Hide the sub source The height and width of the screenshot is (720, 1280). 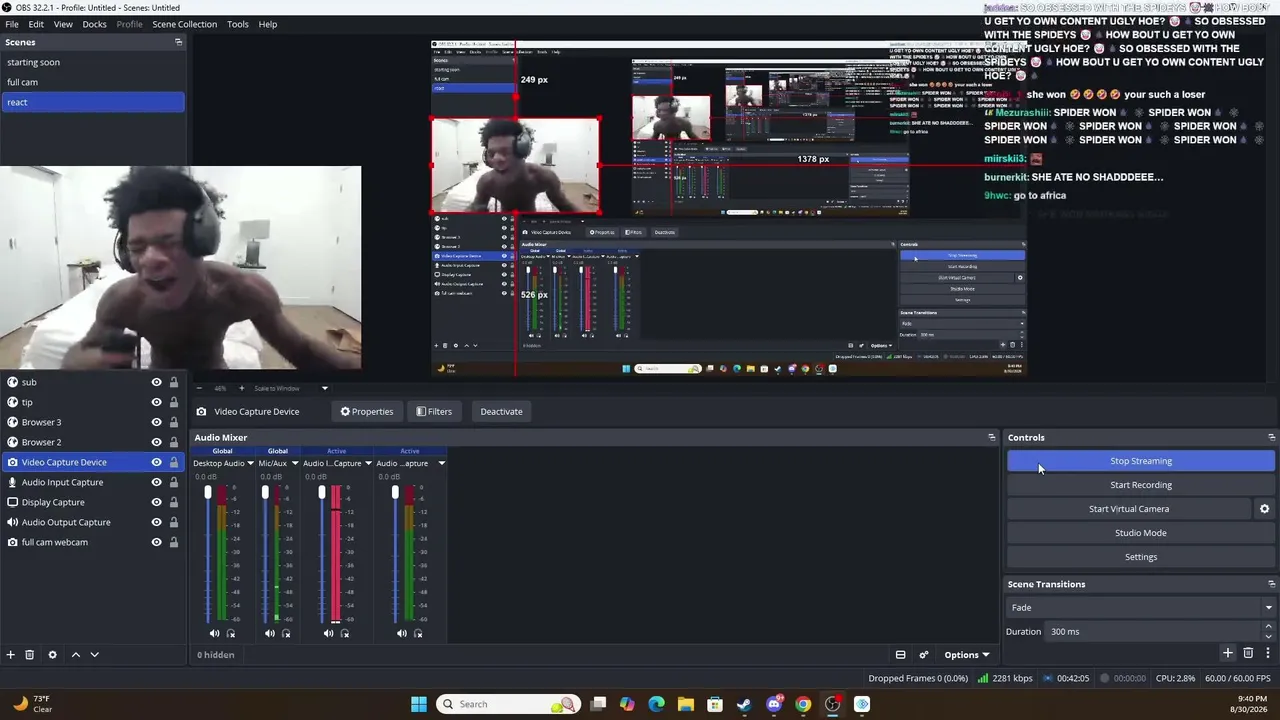point(156,382)
